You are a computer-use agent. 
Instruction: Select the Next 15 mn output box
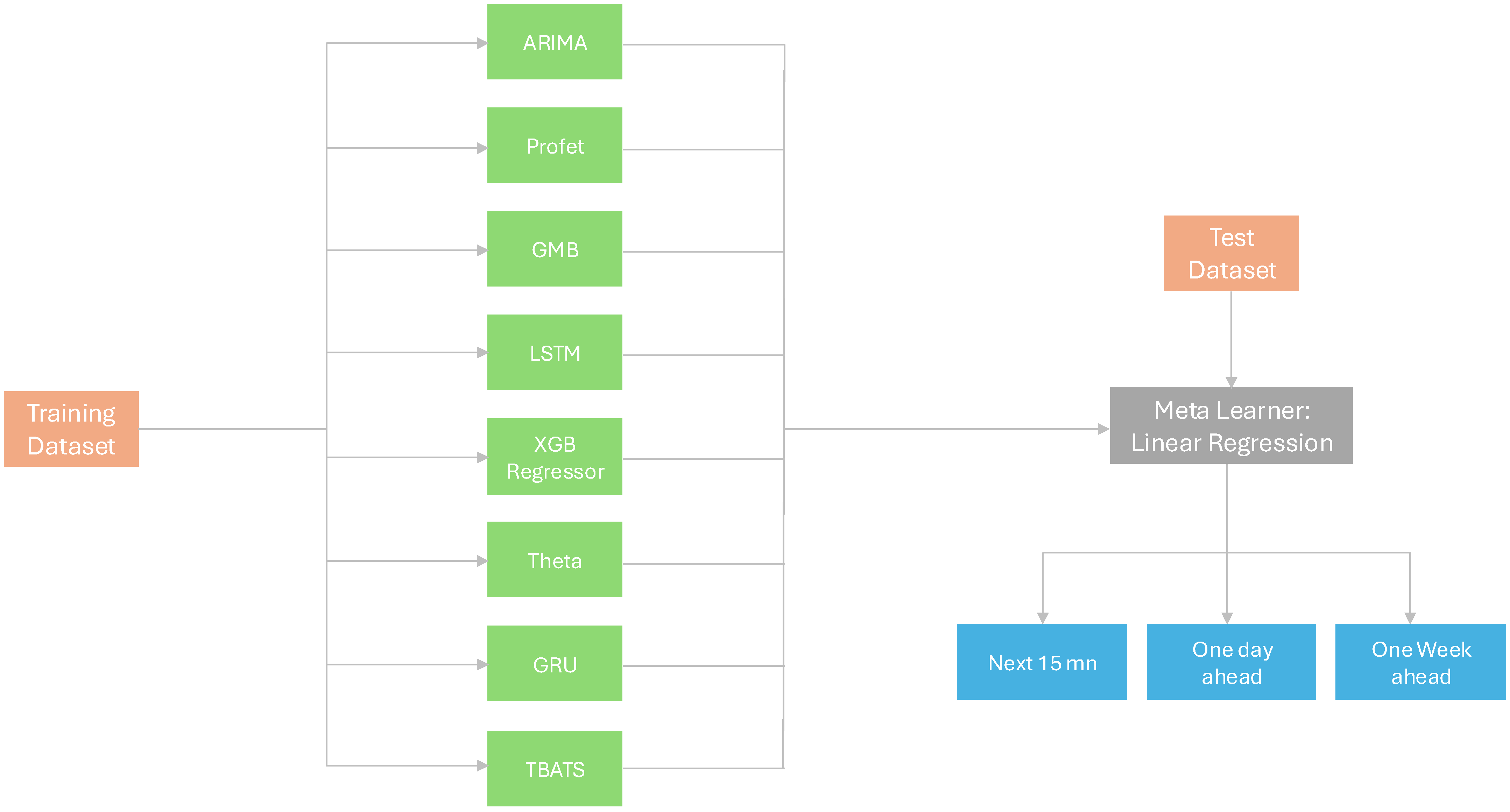click(1042, 662)
